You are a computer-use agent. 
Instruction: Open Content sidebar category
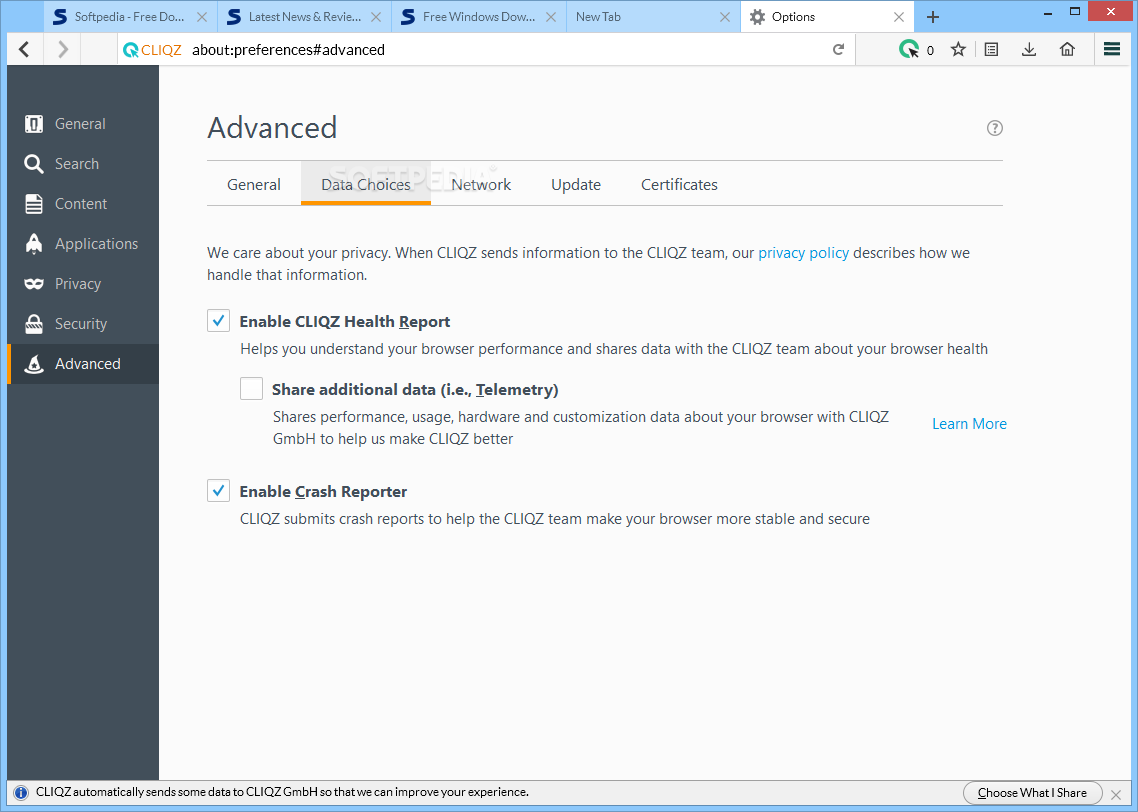[x=83, y=204]
